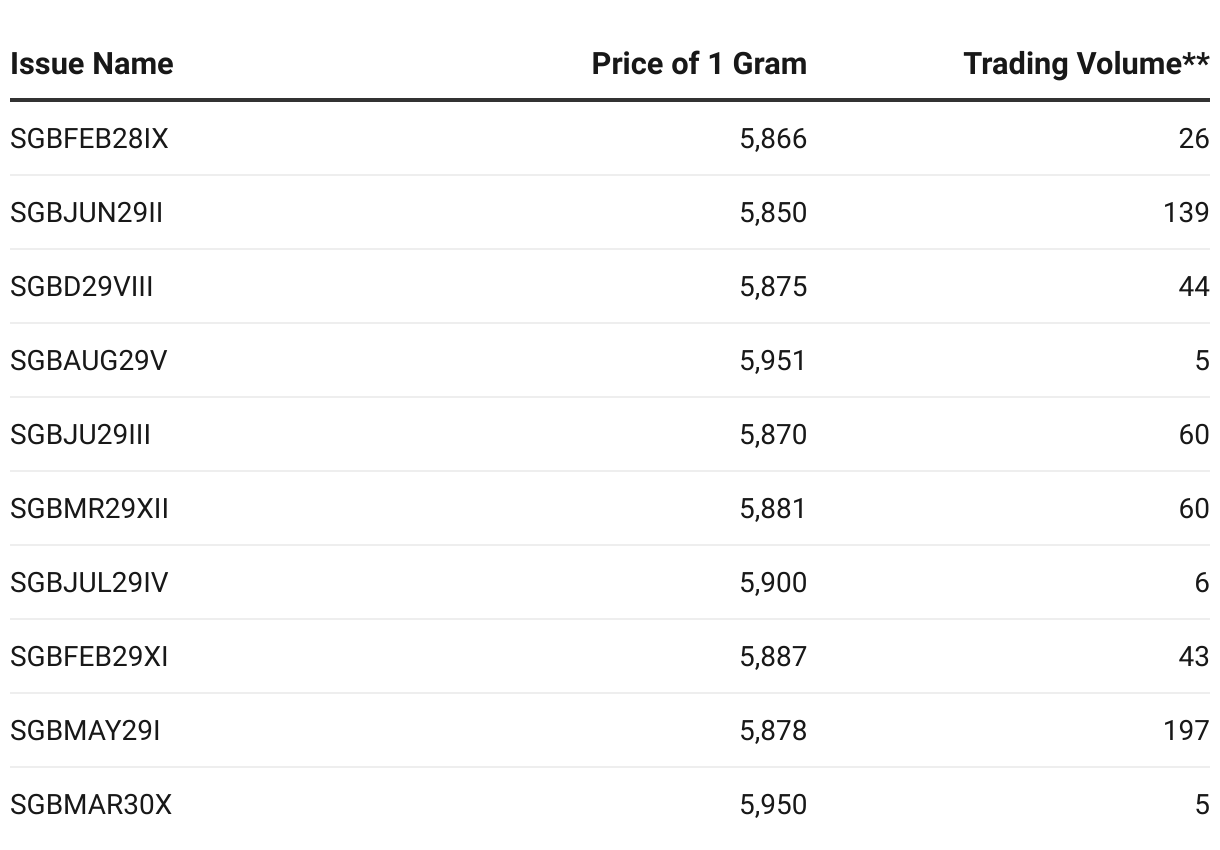This screenshot has height=850, width=1220.
Task: Select the SGBAUG29V issue name
Action: [88, 361]
